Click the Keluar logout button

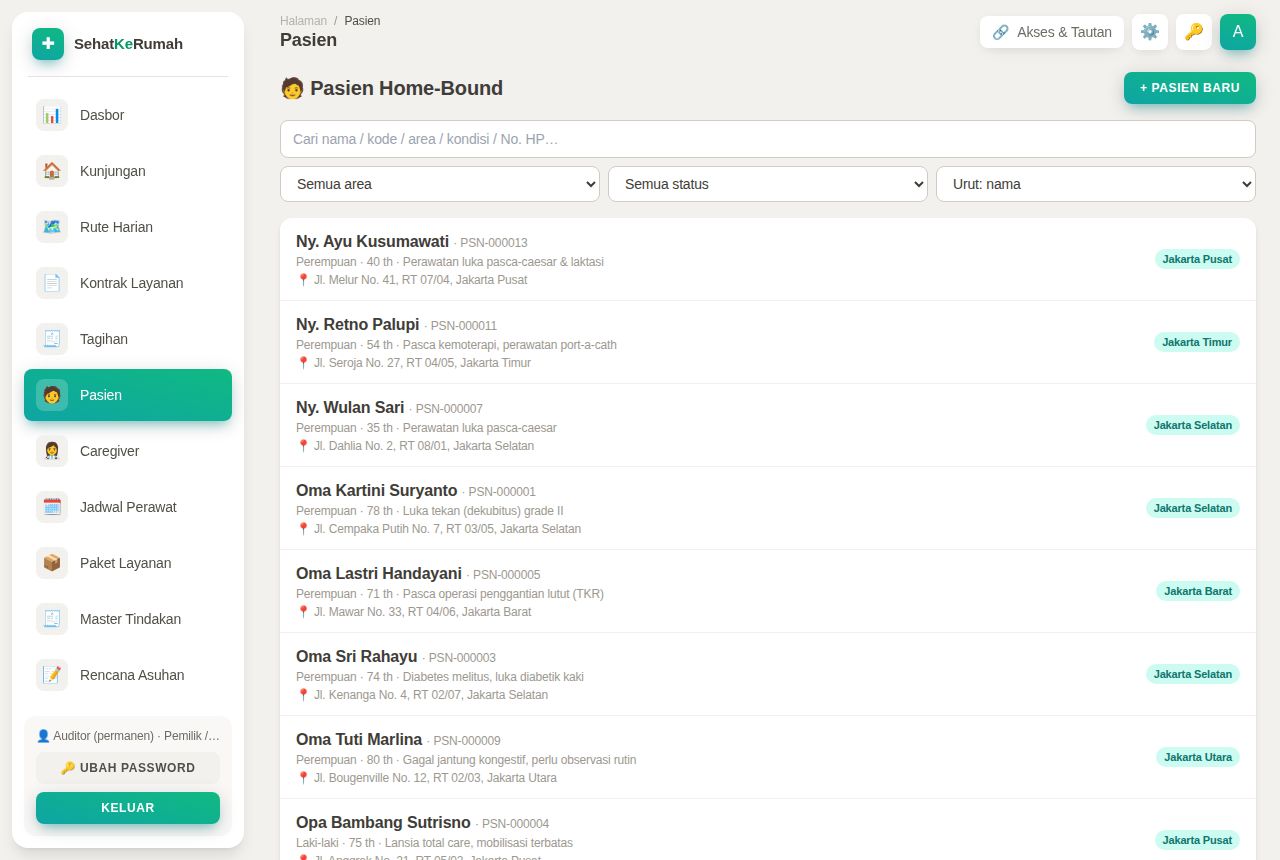pyautogui.click(x=128, y=808)
